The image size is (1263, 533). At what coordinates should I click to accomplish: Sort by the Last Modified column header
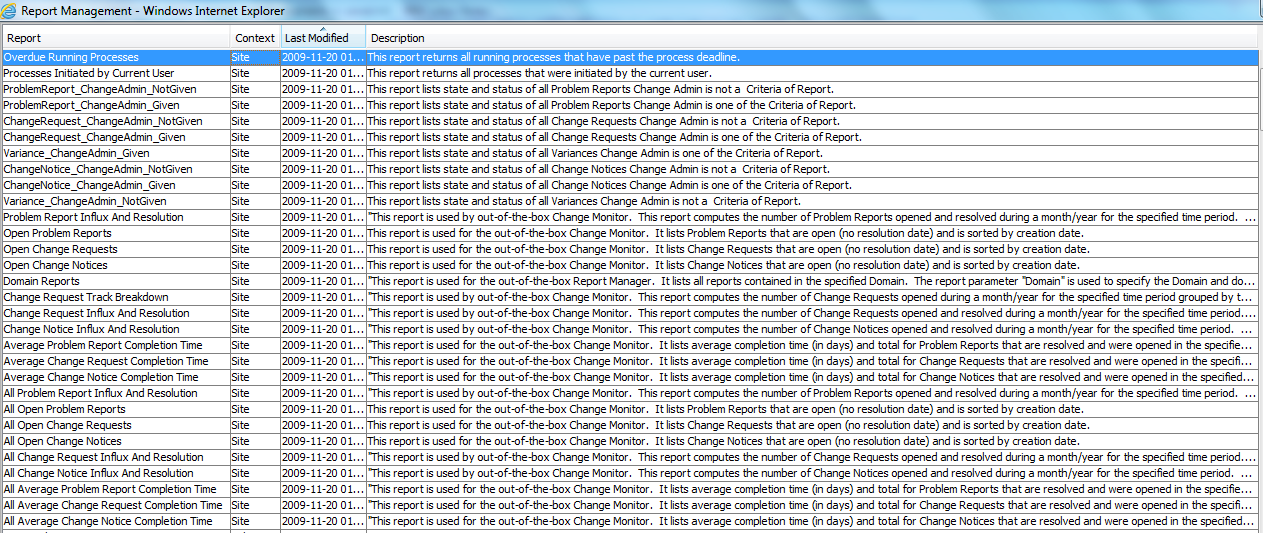coord(323,38)
